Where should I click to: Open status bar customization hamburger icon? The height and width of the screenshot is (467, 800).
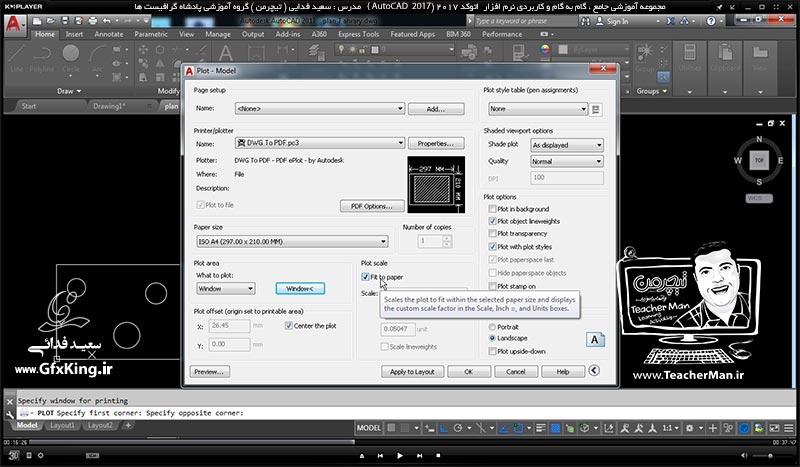tap(789, 428)
